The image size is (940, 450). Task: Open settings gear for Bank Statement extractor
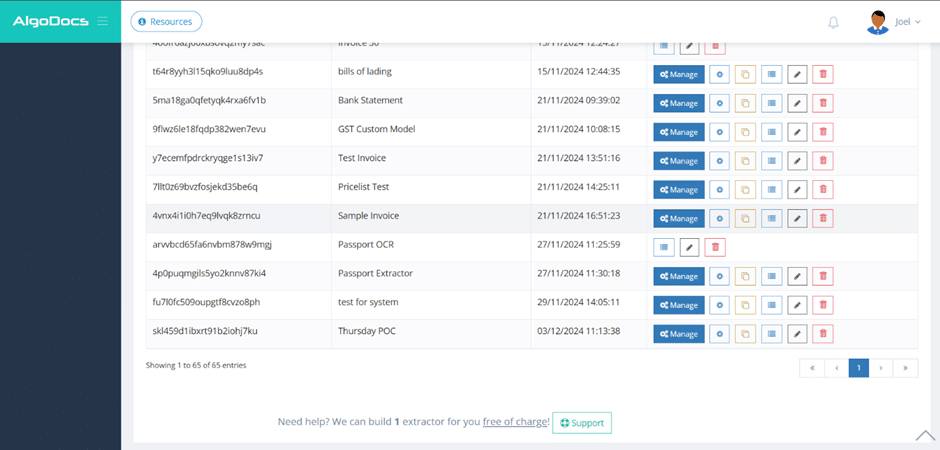(719, 103)
